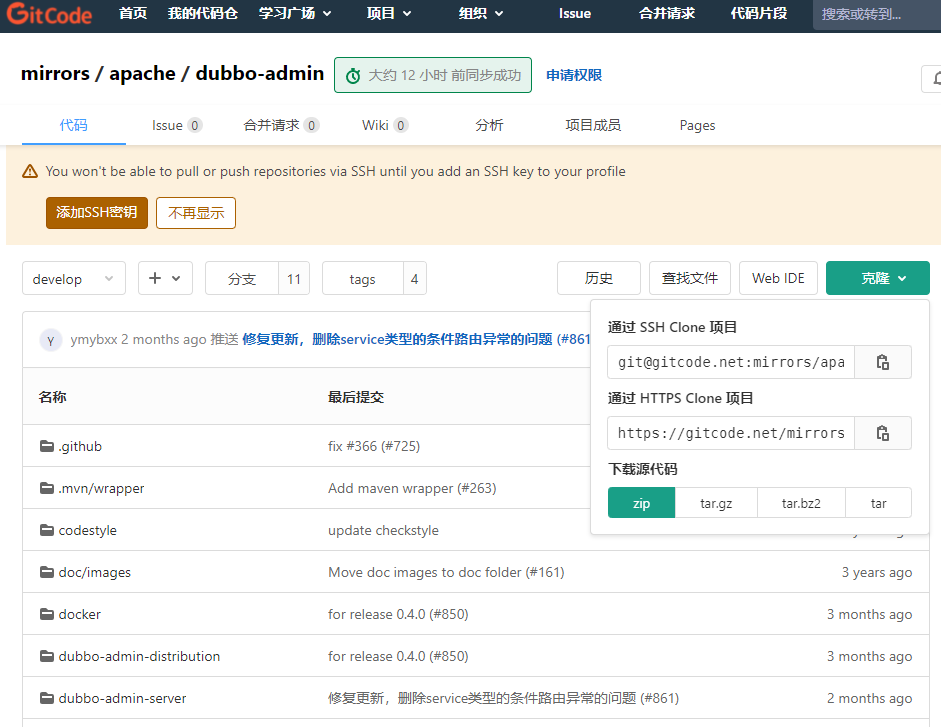Open the 项目成员 tab
Image resolution: width=941 pixels, height=727 pixels.
[x=593, y=125]
